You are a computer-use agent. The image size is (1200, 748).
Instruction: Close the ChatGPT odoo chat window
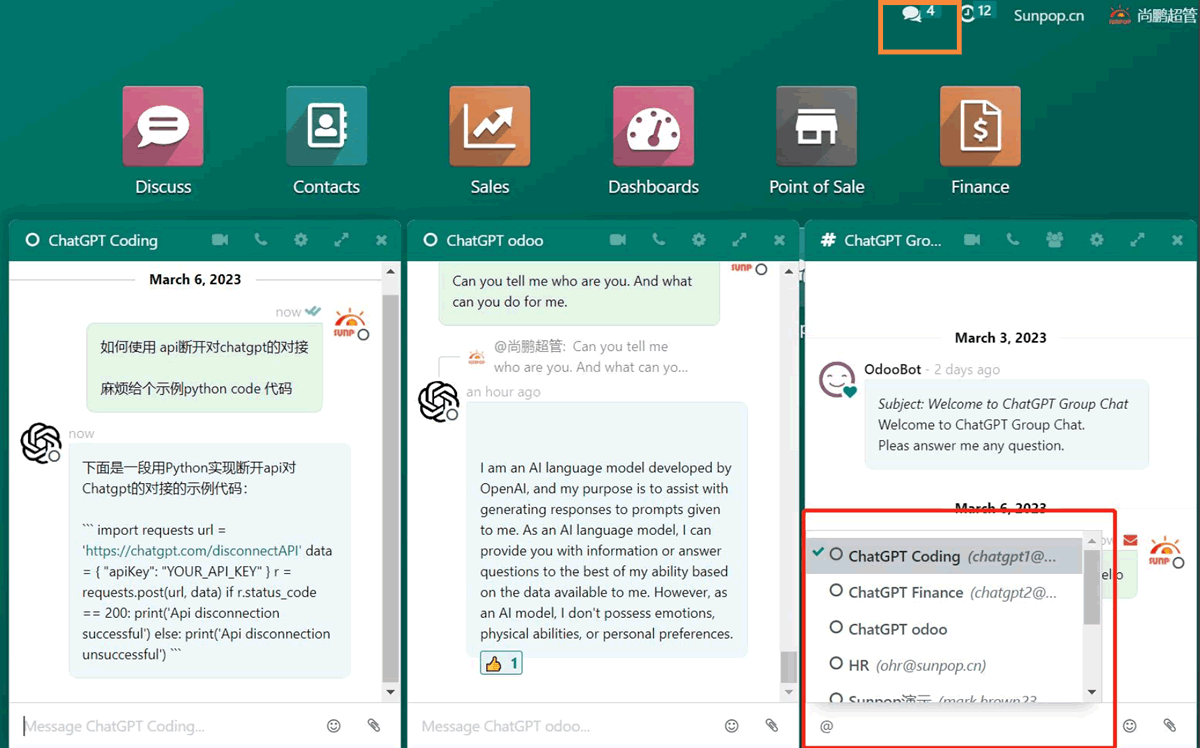[x=779, y=240]
